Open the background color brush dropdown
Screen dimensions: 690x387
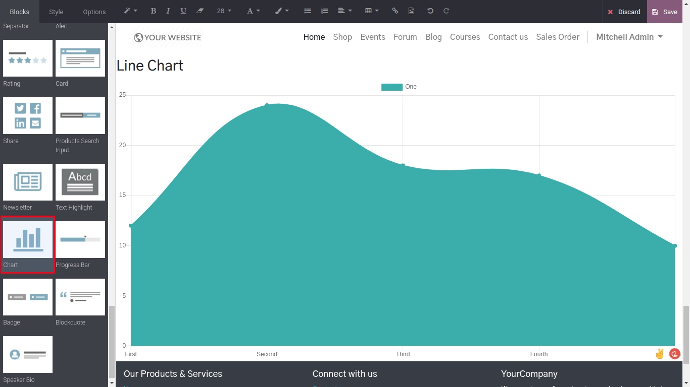pos(281,11)
